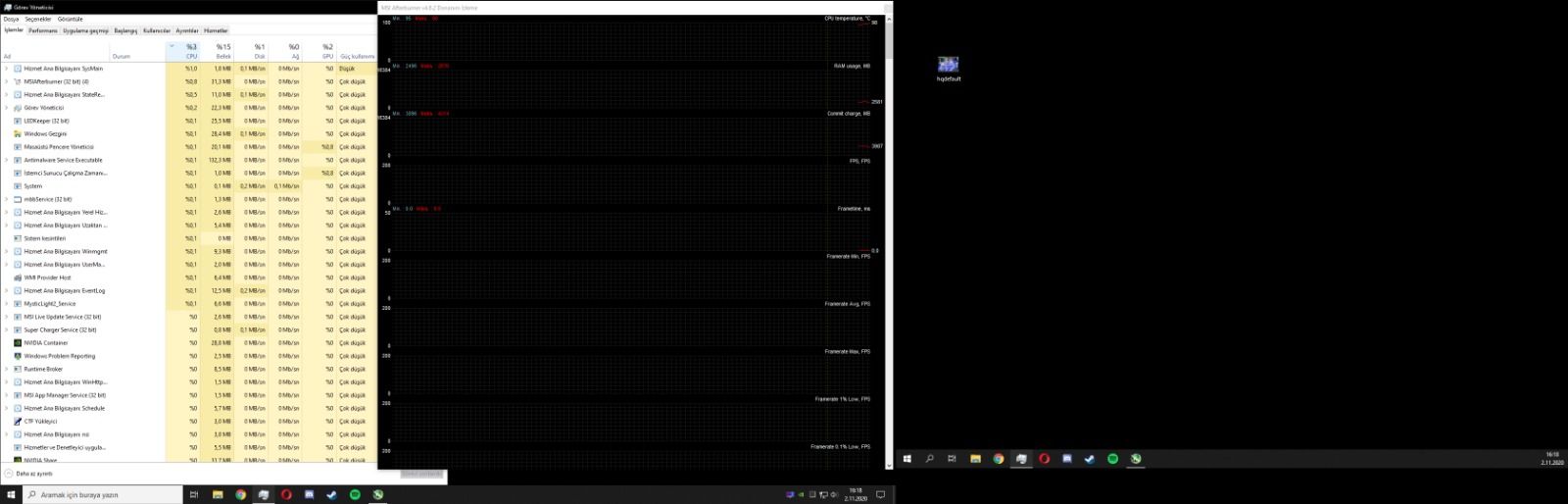Click the volume speaker icon in system tray
This screenshot has width=1568, height=504.
835,495
